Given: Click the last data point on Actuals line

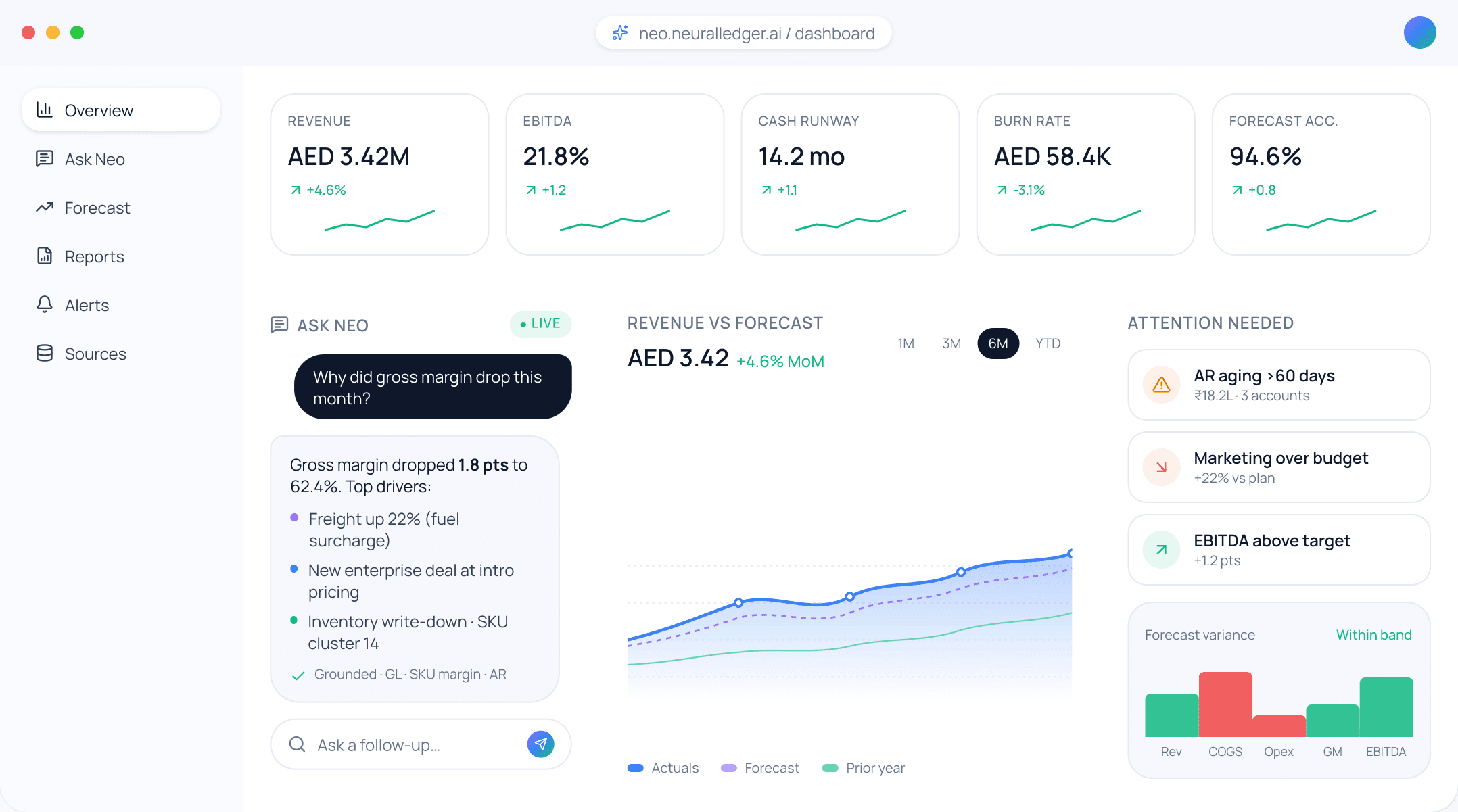Looking at the screenshot, I should pyautogui.click(x=1070, y=553).
